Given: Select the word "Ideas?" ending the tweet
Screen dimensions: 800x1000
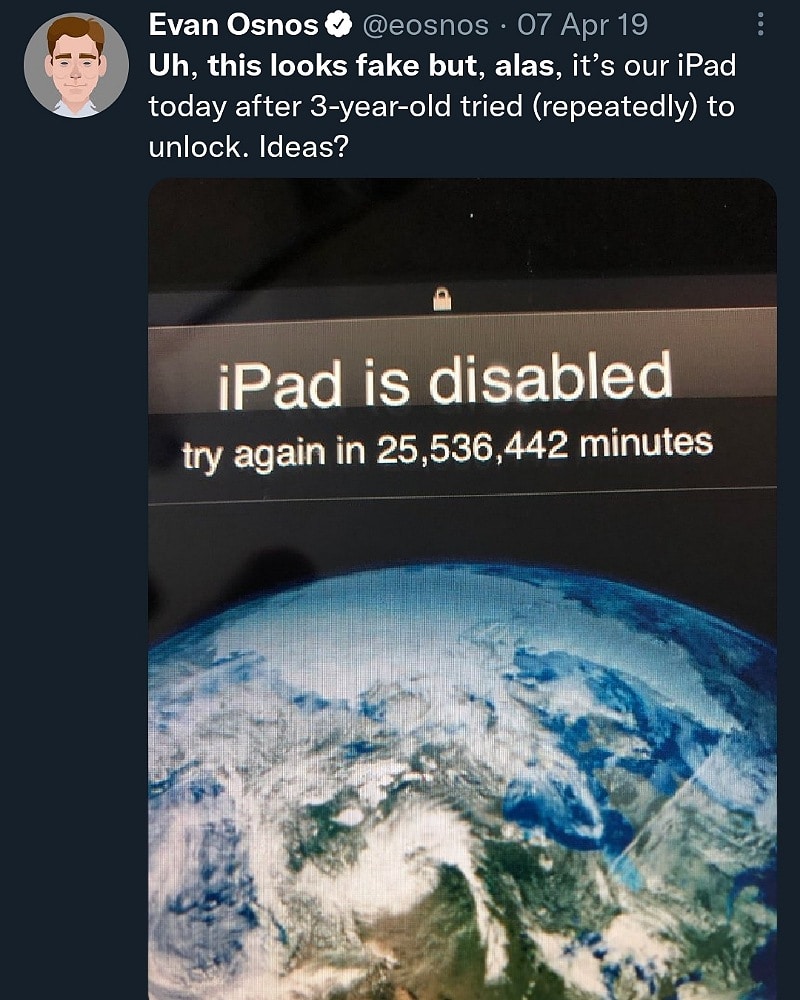Looking at the screenshot, I should click(304, 147).
